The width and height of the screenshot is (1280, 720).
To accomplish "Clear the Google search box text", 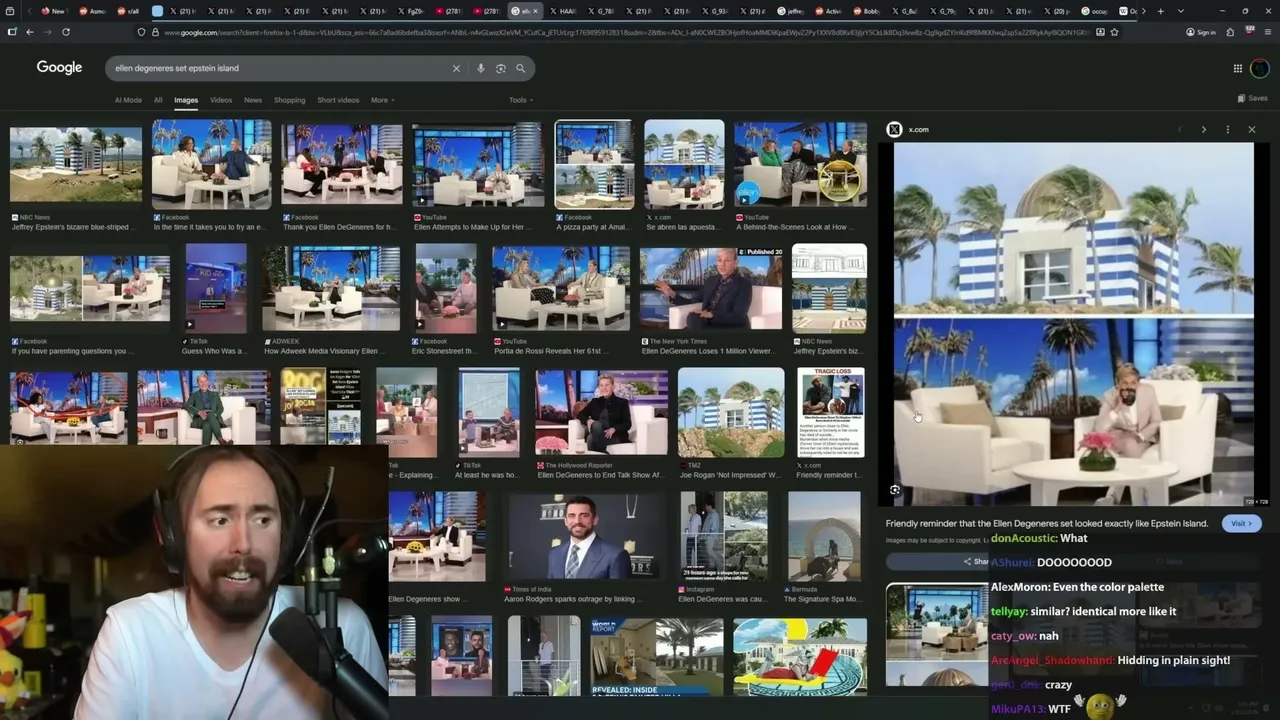I will (x=456, y=68).
